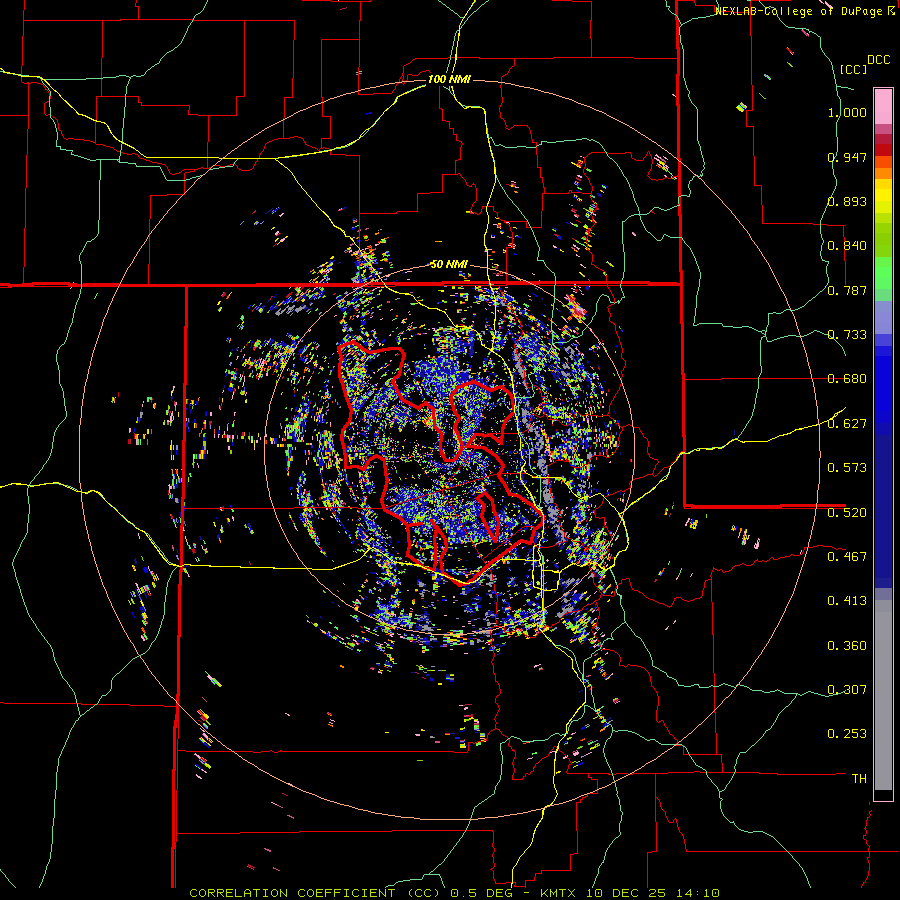Click the 0.360 legend value
Image resolution: width=900 pixels, height=900 pixels.
coord(847,646)
